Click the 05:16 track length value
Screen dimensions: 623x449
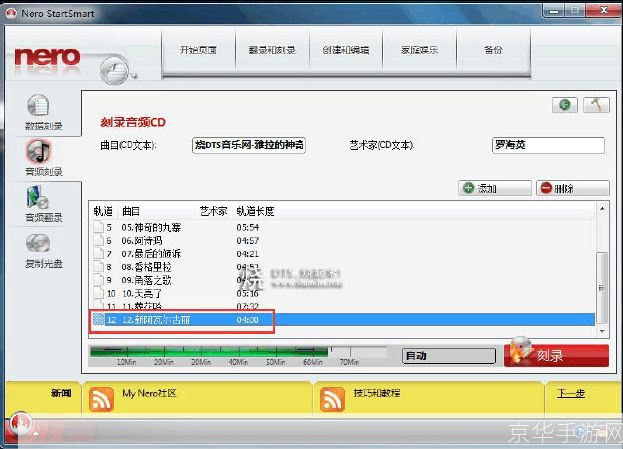tap(248, 293)
